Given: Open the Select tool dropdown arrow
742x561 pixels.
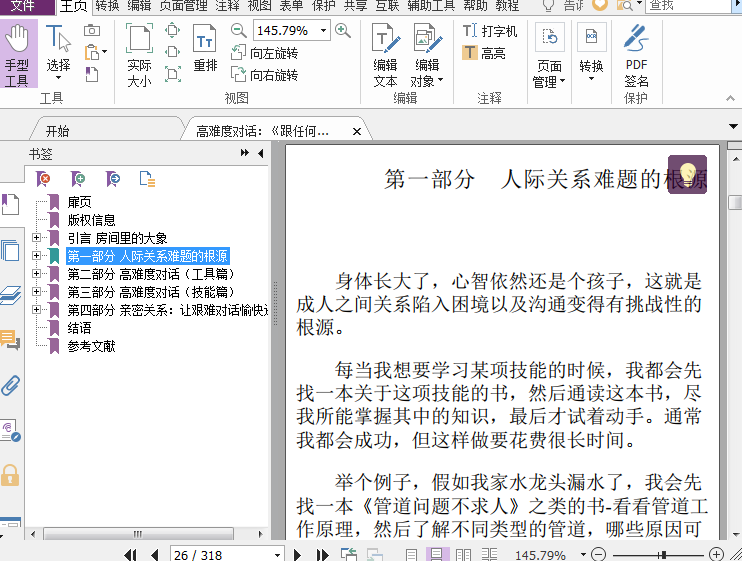Looking at the screenshot, I should click(x=58, y=78).
